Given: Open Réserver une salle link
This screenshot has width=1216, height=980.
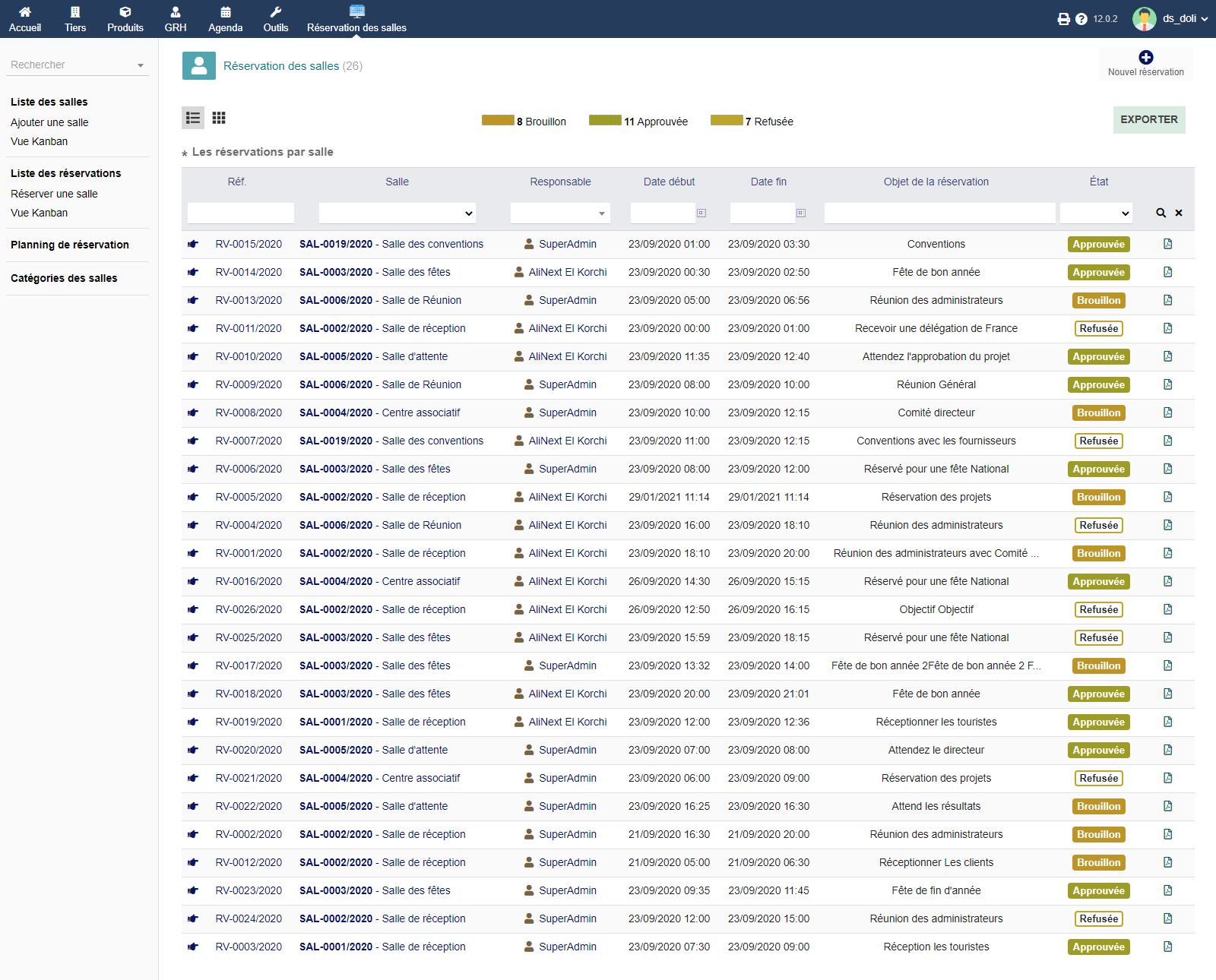Looking at the screenshot, I should pos(54,194).
